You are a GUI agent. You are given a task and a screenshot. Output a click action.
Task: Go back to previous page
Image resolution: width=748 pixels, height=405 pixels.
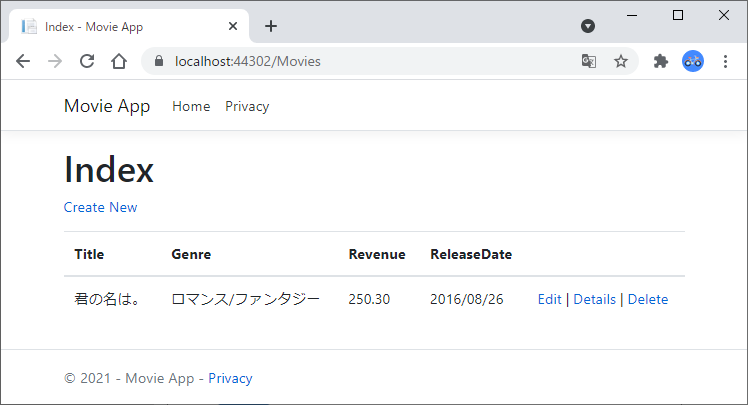pyautogui.click(x=23, y=61)
